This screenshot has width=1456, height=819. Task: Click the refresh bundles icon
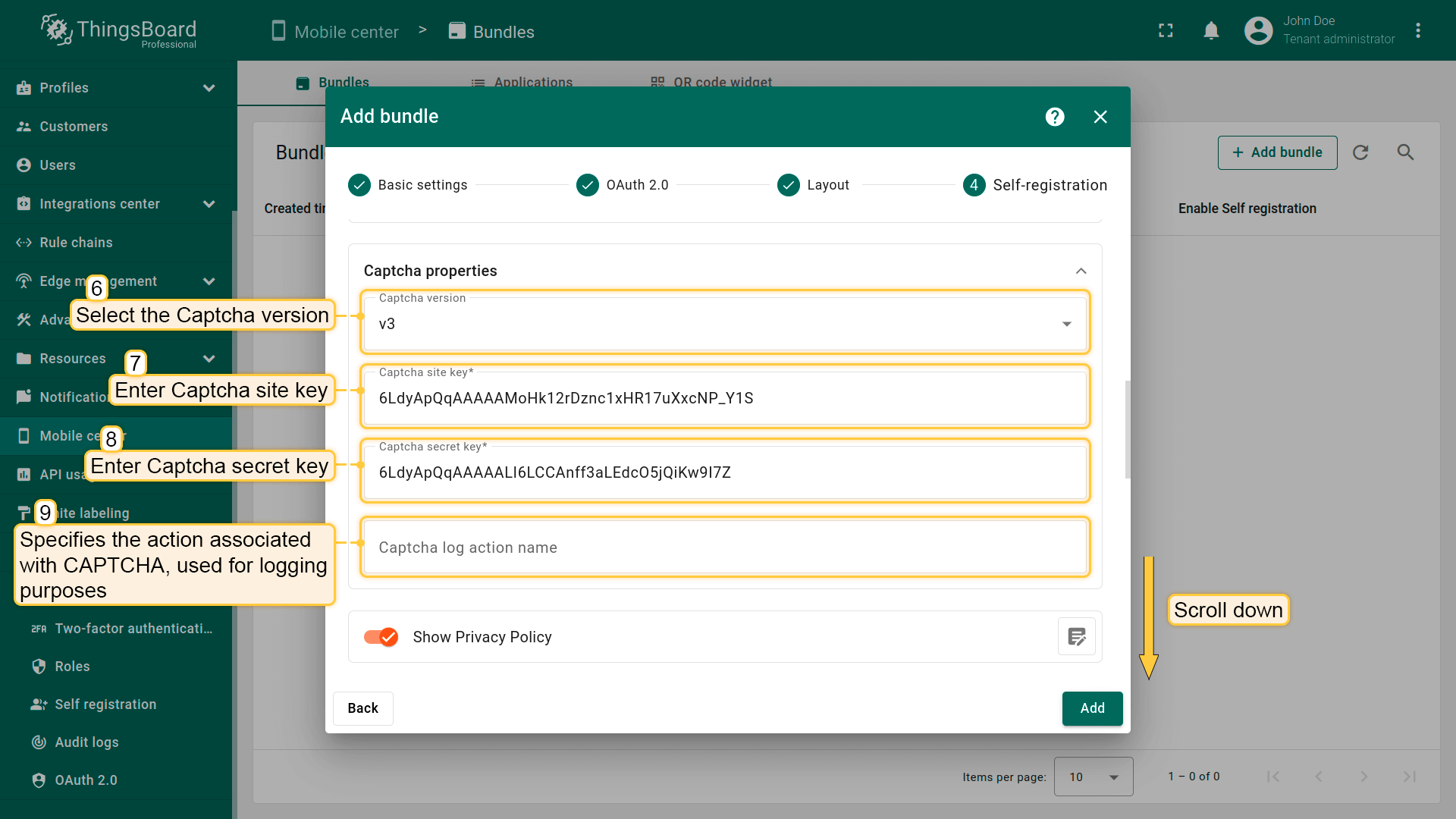coord(1360,152)
